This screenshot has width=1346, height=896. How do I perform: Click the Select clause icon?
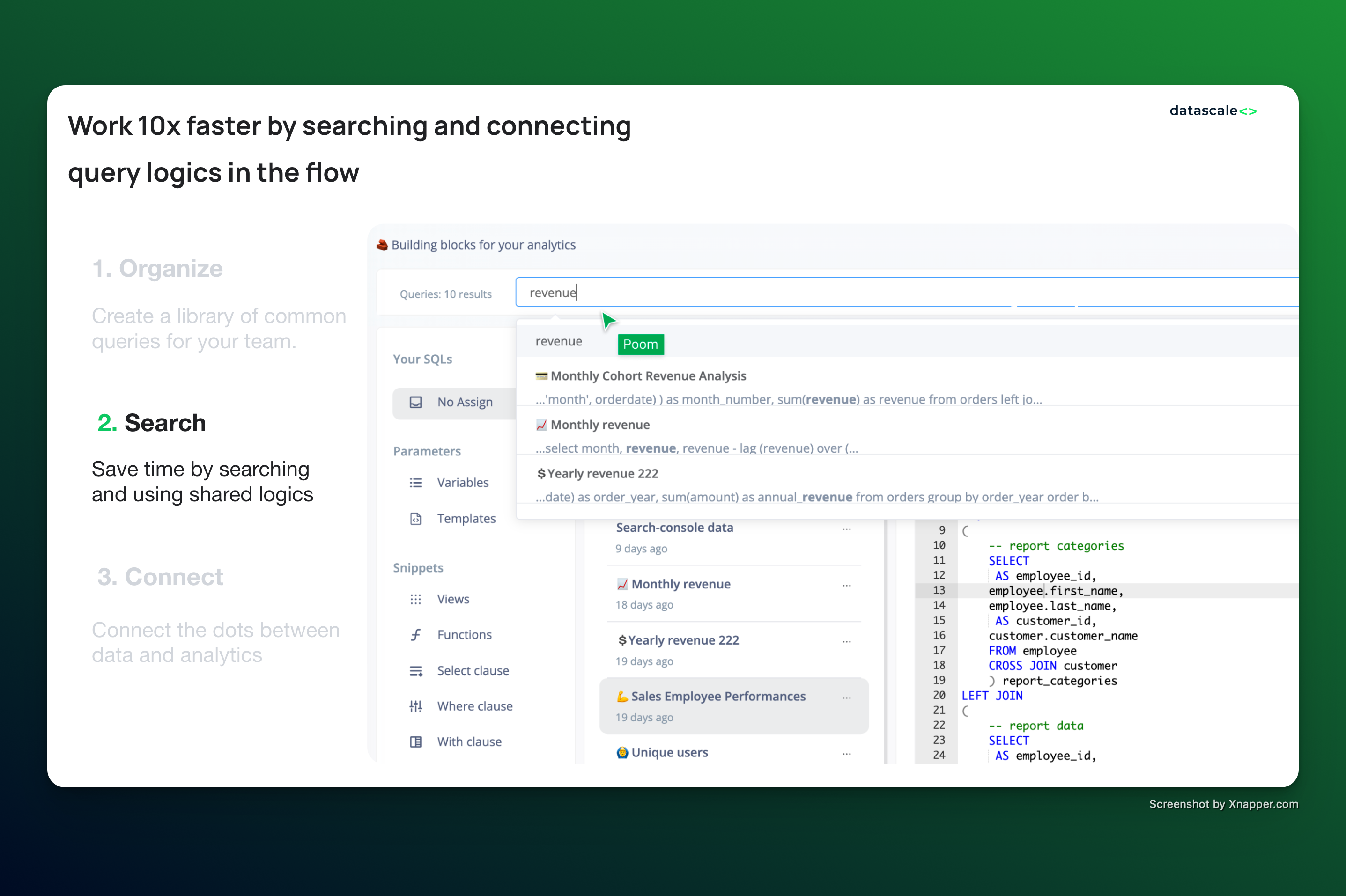point(415,671)
